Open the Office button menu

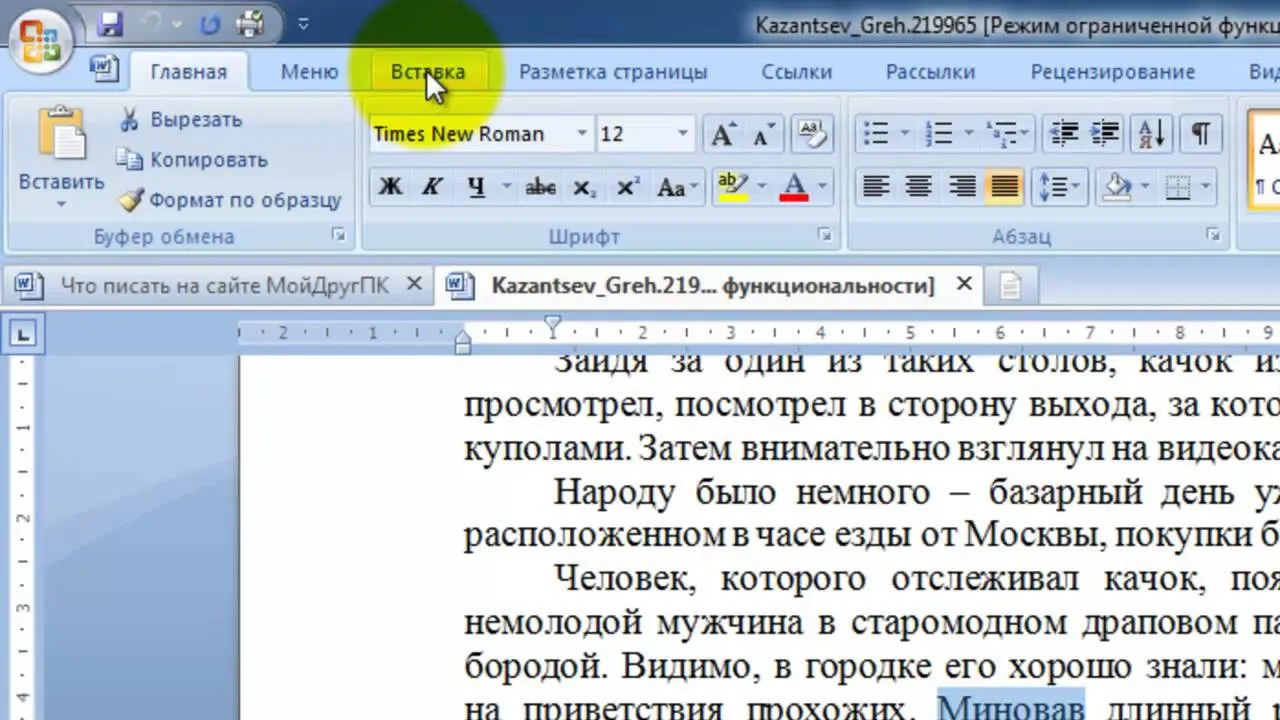[39, 43]
